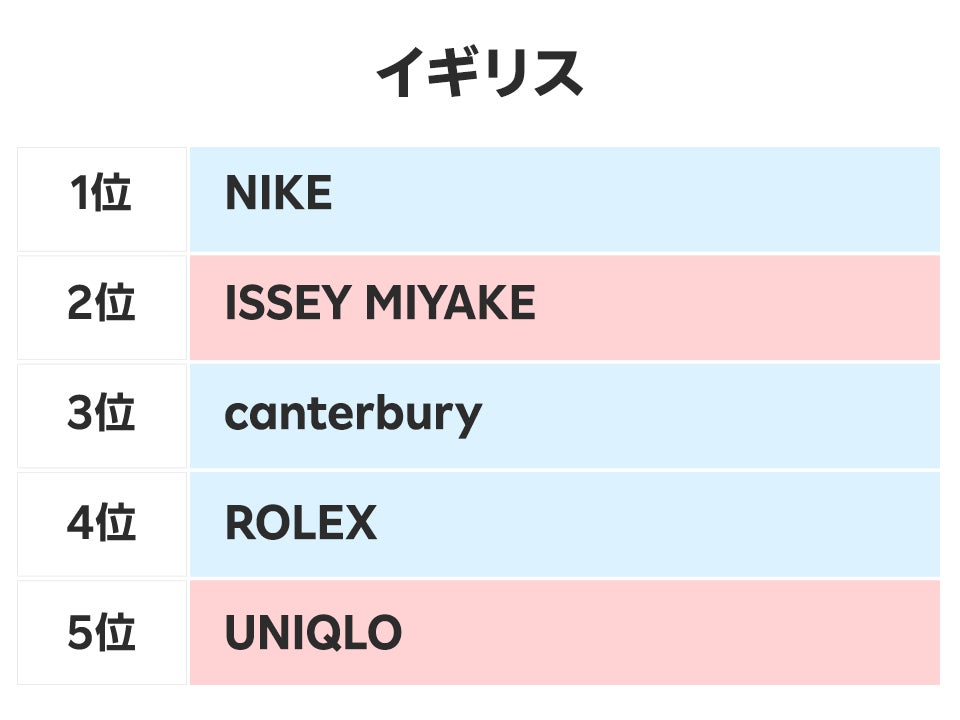This screenshot has height=720, width=960.
Task: Click the イギリス heading title
Action: coord(479,73)
